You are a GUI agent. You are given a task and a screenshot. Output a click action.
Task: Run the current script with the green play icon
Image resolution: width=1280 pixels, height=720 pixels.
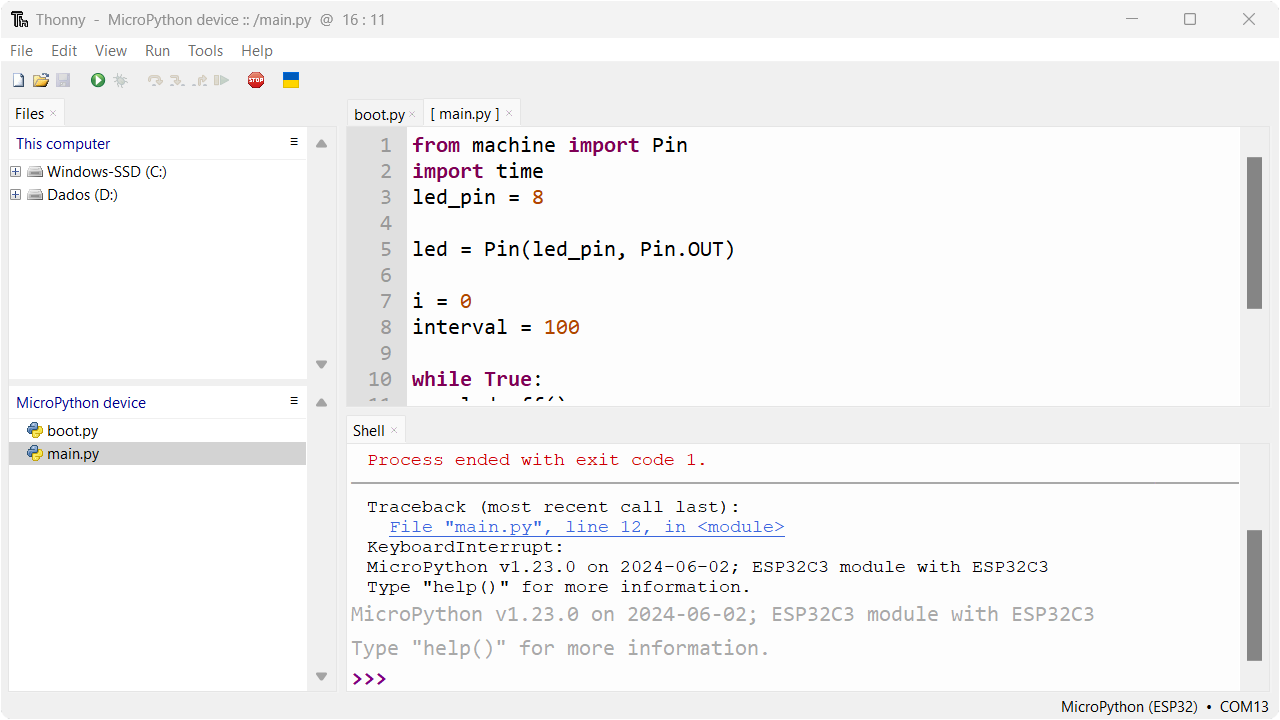(96, 80)
